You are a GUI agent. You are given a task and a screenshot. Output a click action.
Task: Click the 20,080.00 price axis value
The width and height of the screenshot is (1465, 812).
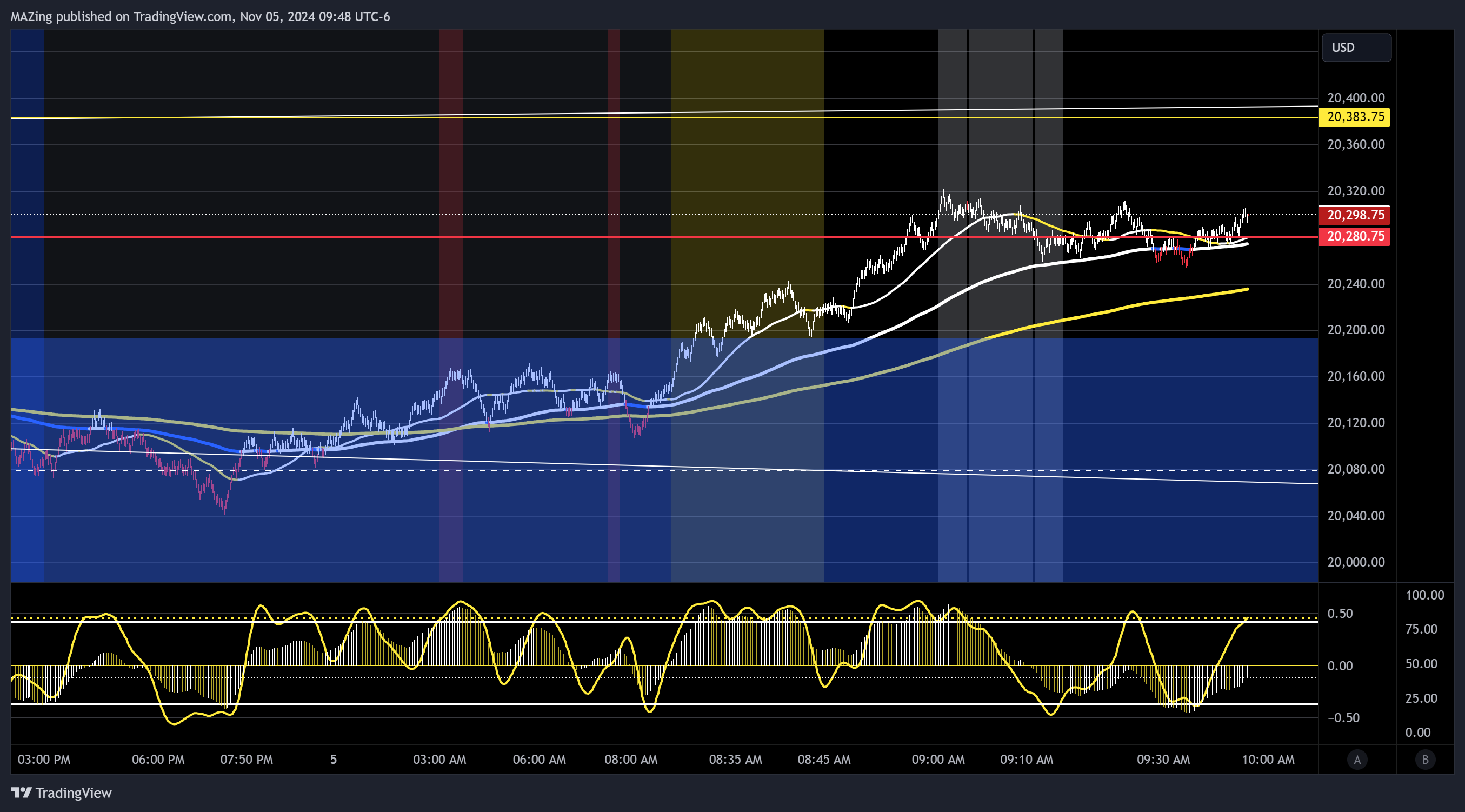click(x=1356, y=470)
